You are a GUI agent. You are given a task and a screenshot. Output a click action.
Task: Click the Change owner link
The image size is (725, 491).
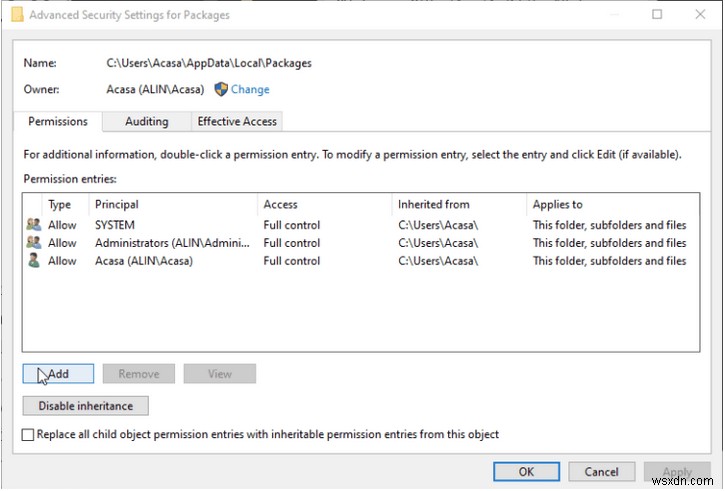(250, 89)
